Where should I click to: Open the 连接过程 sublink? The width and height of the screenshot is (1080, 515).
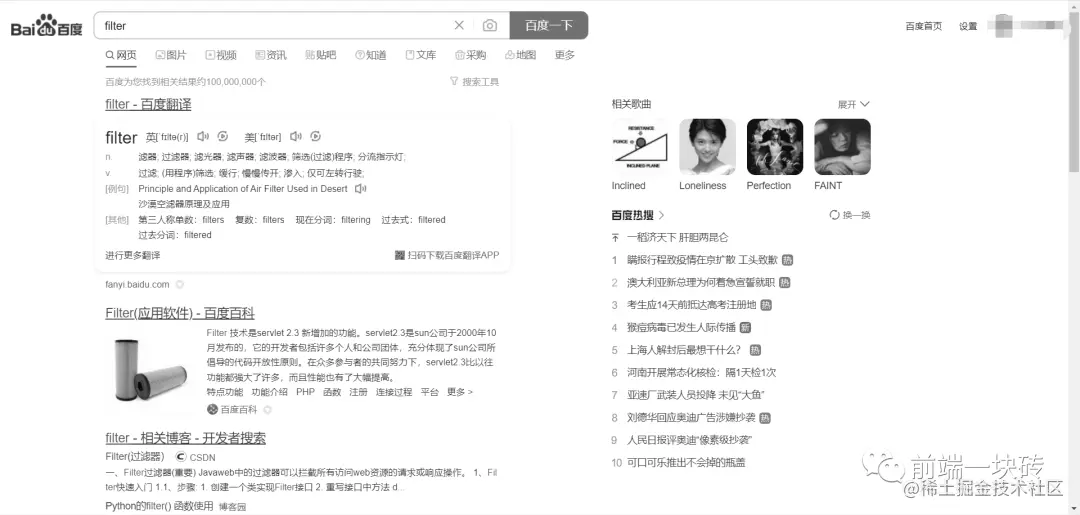pyautogui.click(x=394, y=392)
